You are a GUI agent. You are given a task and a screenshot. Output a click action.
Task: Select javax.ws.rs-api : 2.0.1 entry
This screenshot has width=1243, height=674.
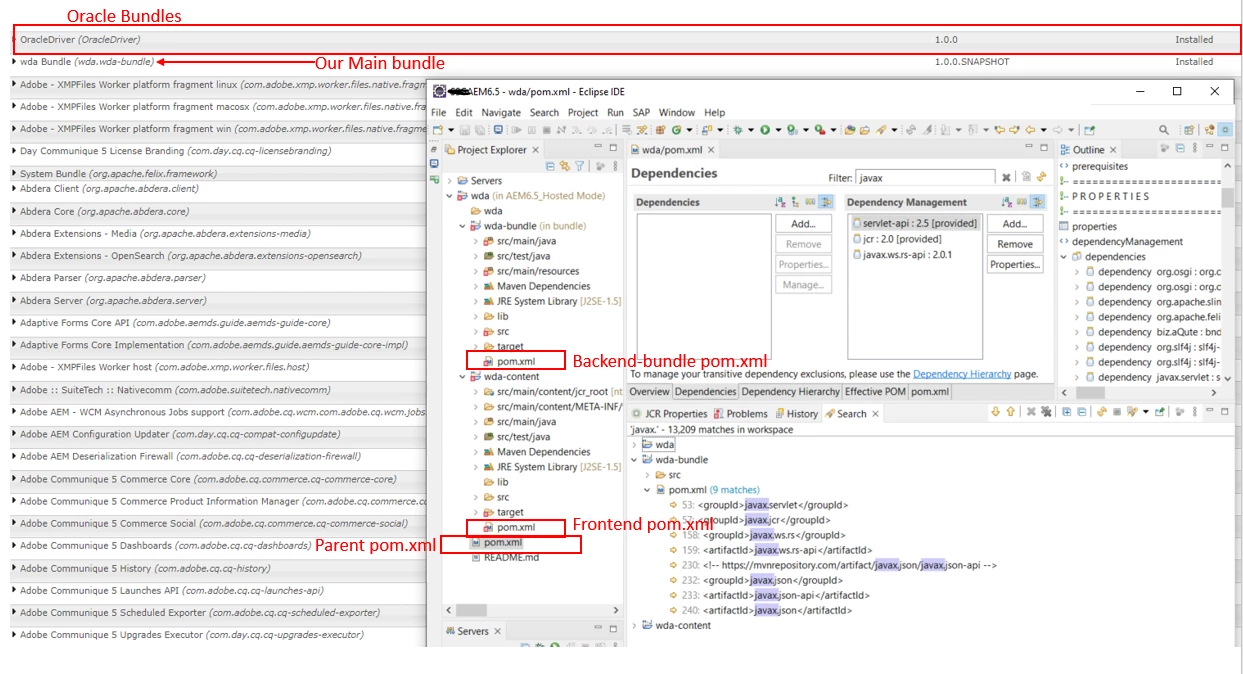pyautogui.click(x=902, y=254)
